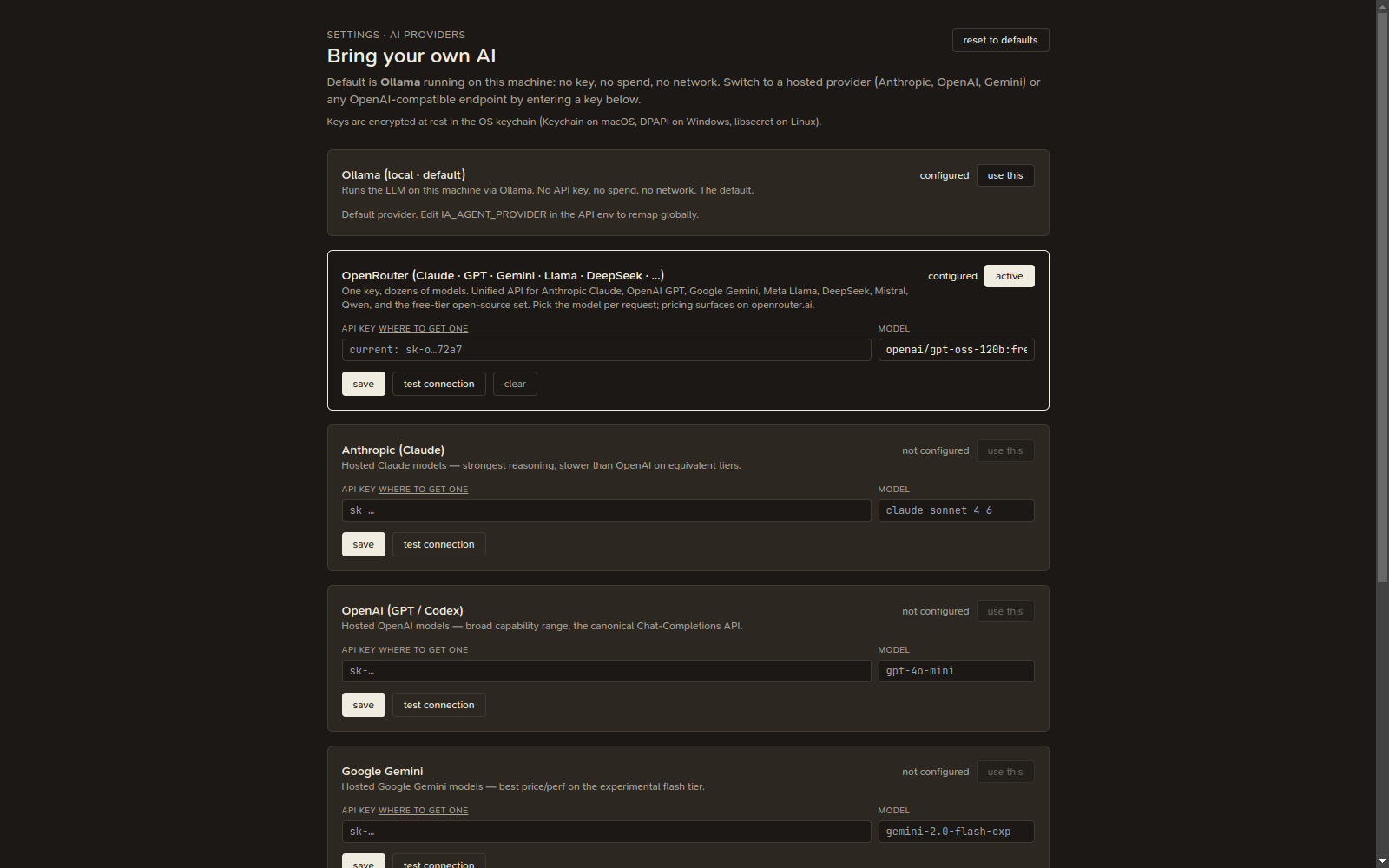Save the OpenRouter settings

point(363,384)
